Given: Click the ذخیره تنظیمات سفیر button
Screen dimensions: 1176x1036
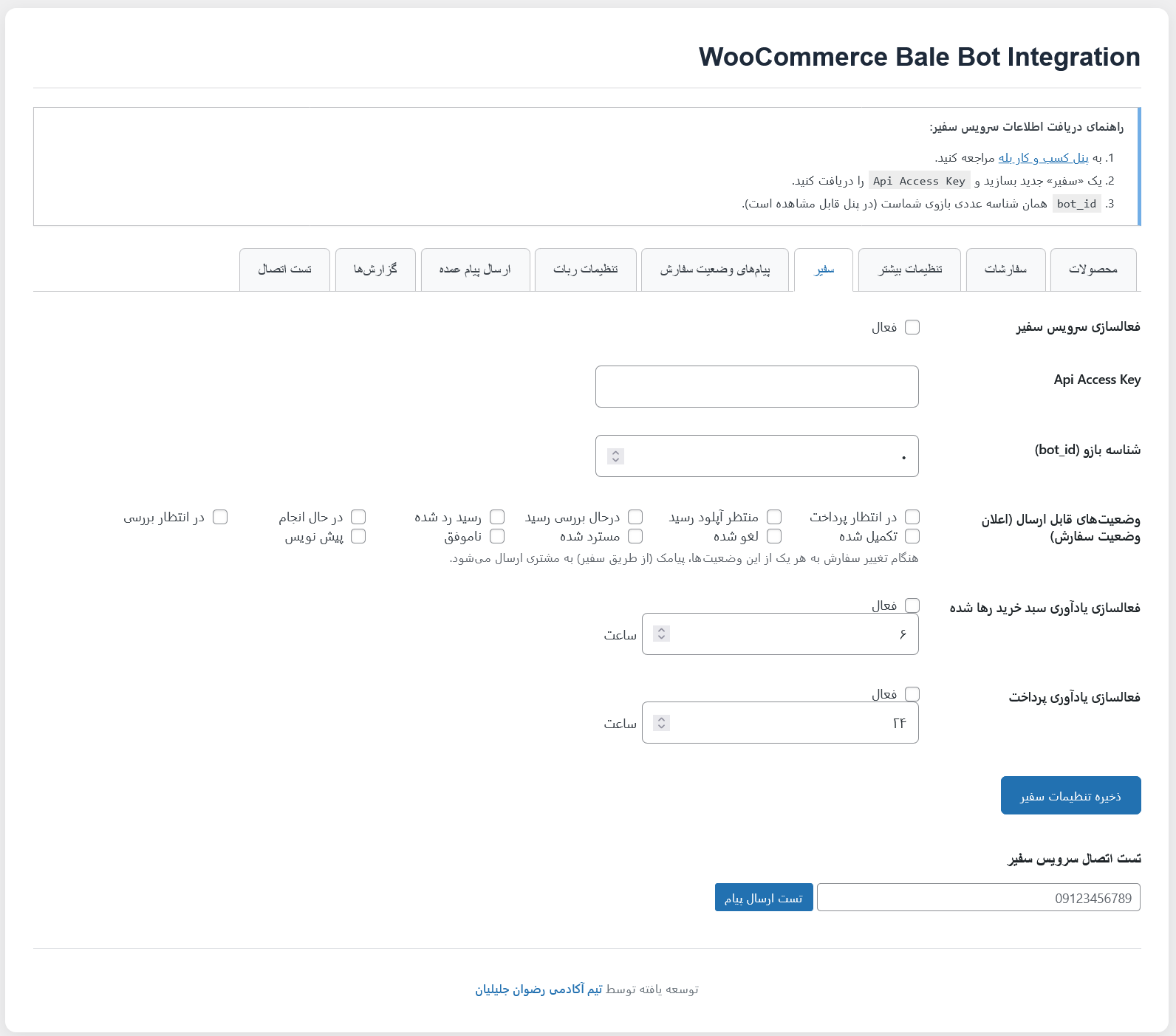Looking at the screenshot, I should click(1071, 795).
